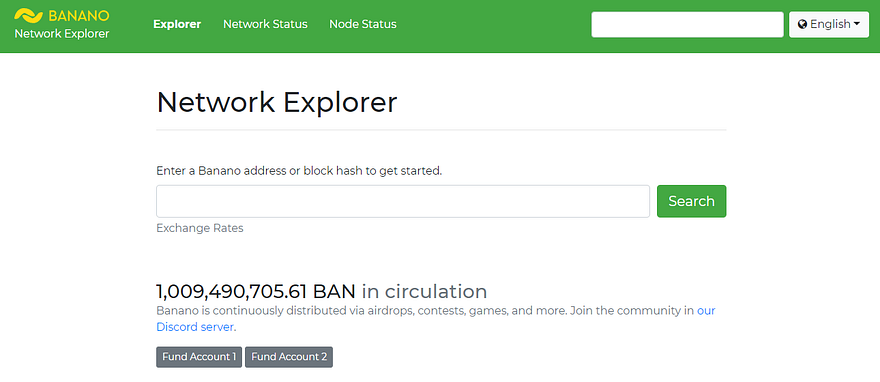Click the BANANO brand name text
This screenshot has height=382, width=880.
[x=79, y=16]
